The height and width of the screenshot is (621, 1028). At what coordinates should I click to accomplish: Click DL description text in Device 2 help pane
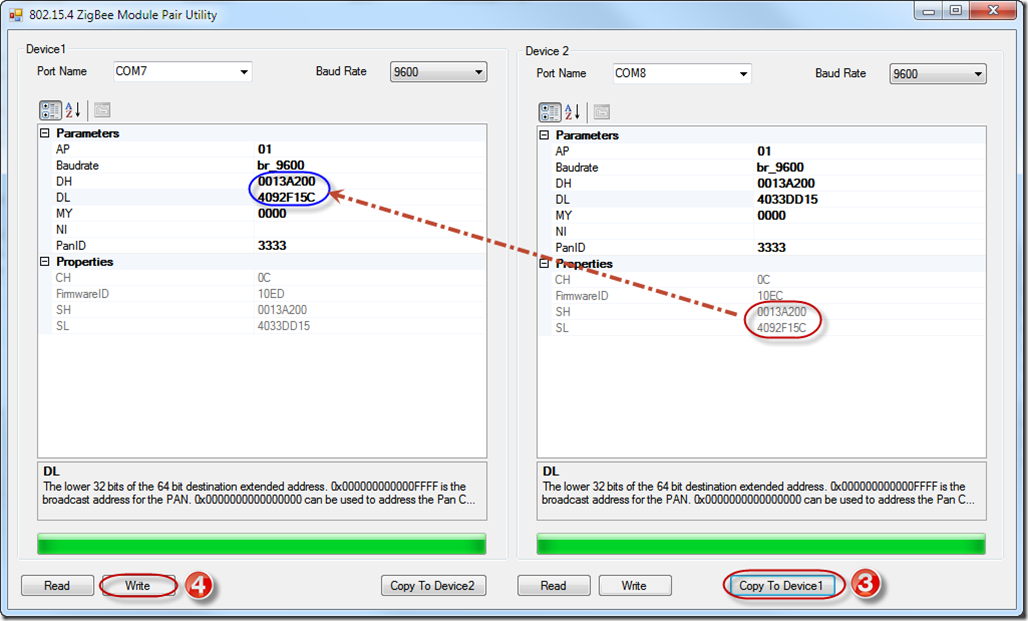tap(759, 493)
